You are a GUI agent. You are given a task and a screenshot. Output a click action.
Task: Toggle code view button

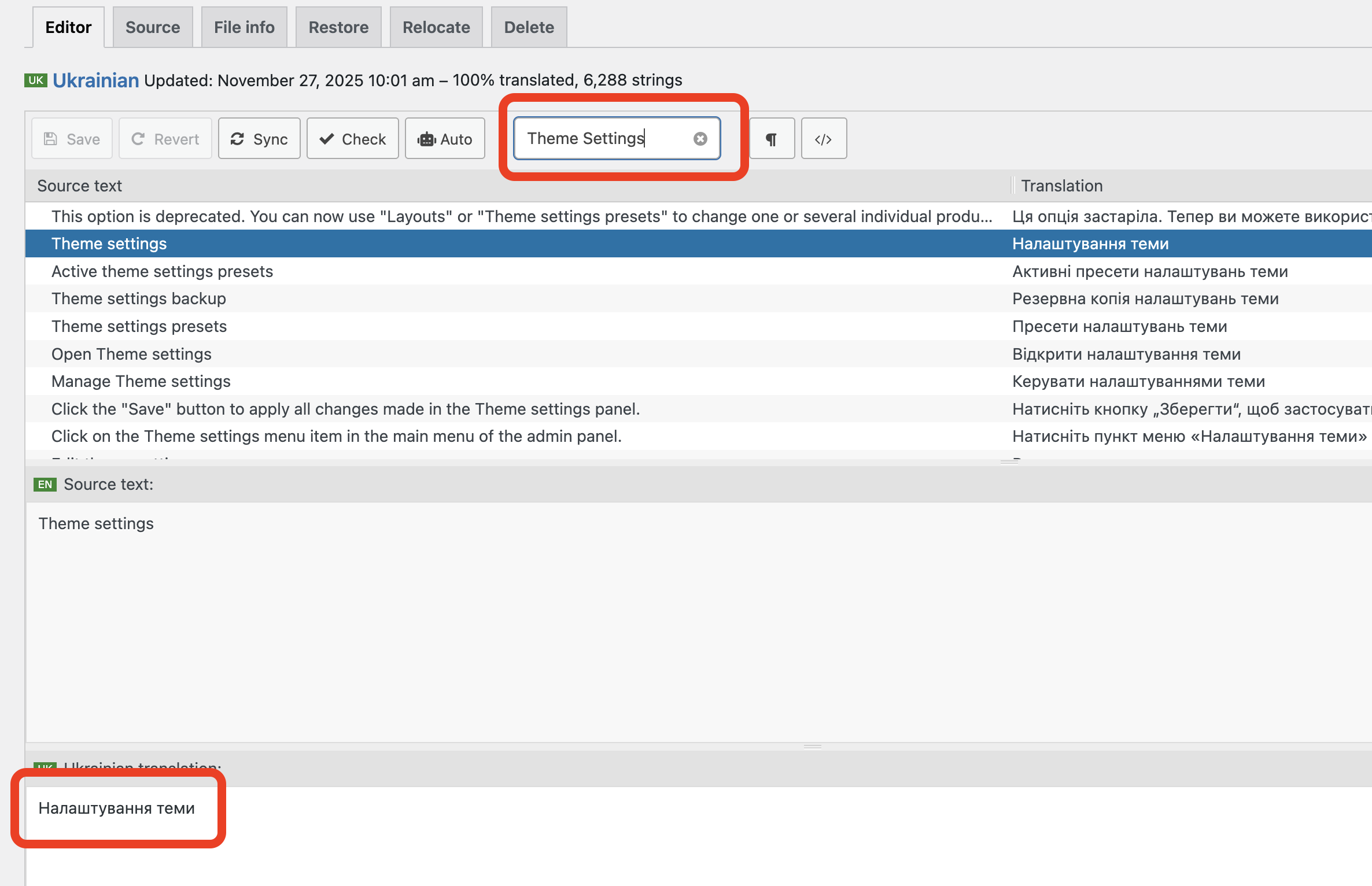pos(823,139)
